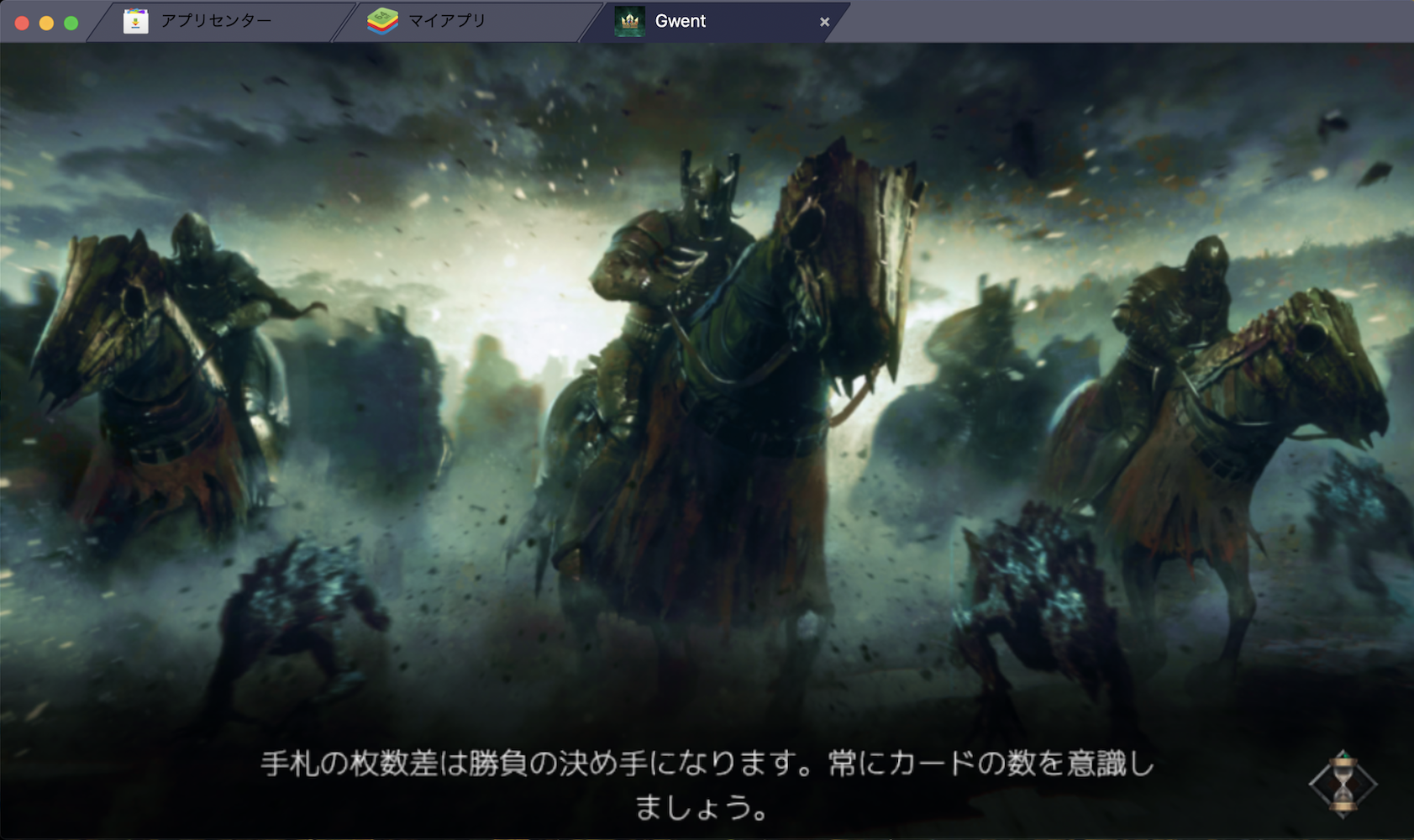The height and width of the screenshot is (840, 1414).
Task: Click the Gwent crown app icon
Action: click(x=629, y=21)
